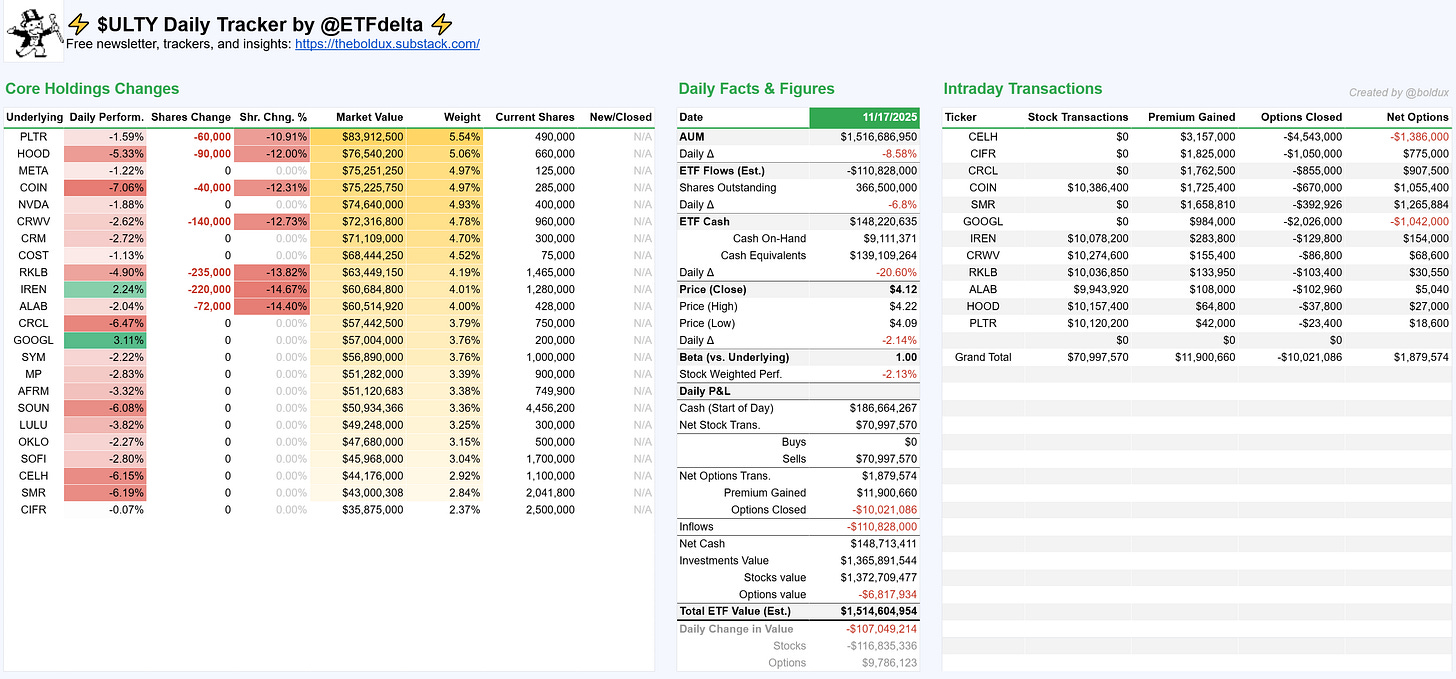Image resolution: width=1456 pixels, height=679 pixels.
Task: Click the Weight column header
Action: click(x=463, y=117)
